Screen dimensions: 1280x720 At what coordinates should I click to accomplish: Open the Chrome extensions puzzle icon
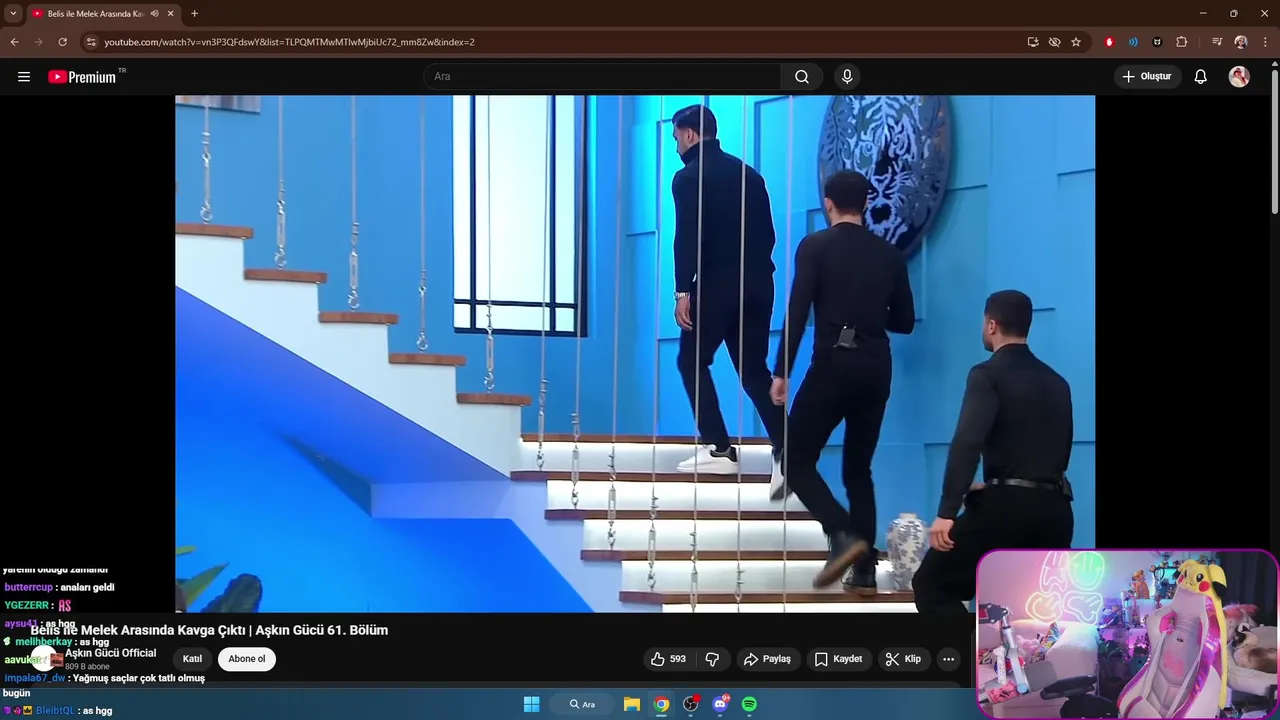[1181, 42]
